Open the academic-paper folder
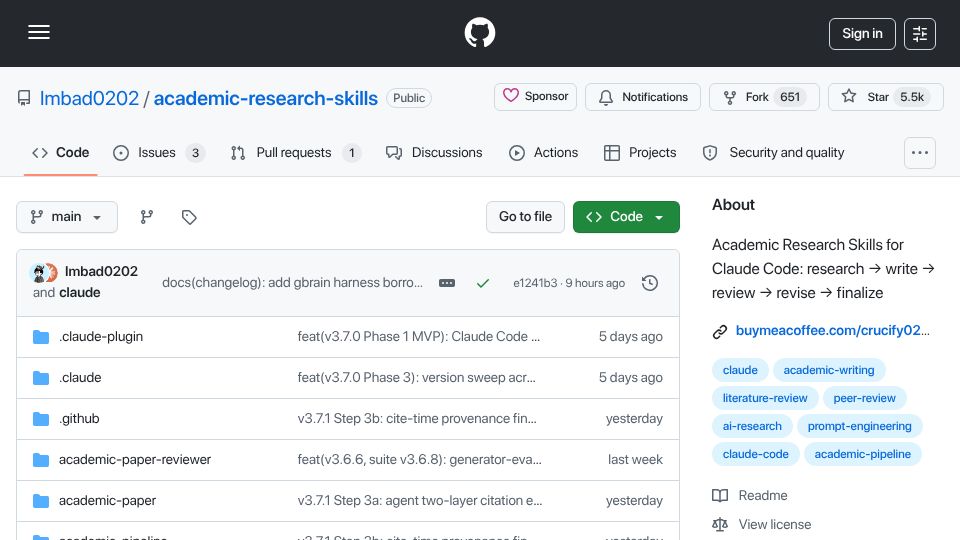Screen dimensions: 960x540 pyautogui.click(x=107, y=501)
